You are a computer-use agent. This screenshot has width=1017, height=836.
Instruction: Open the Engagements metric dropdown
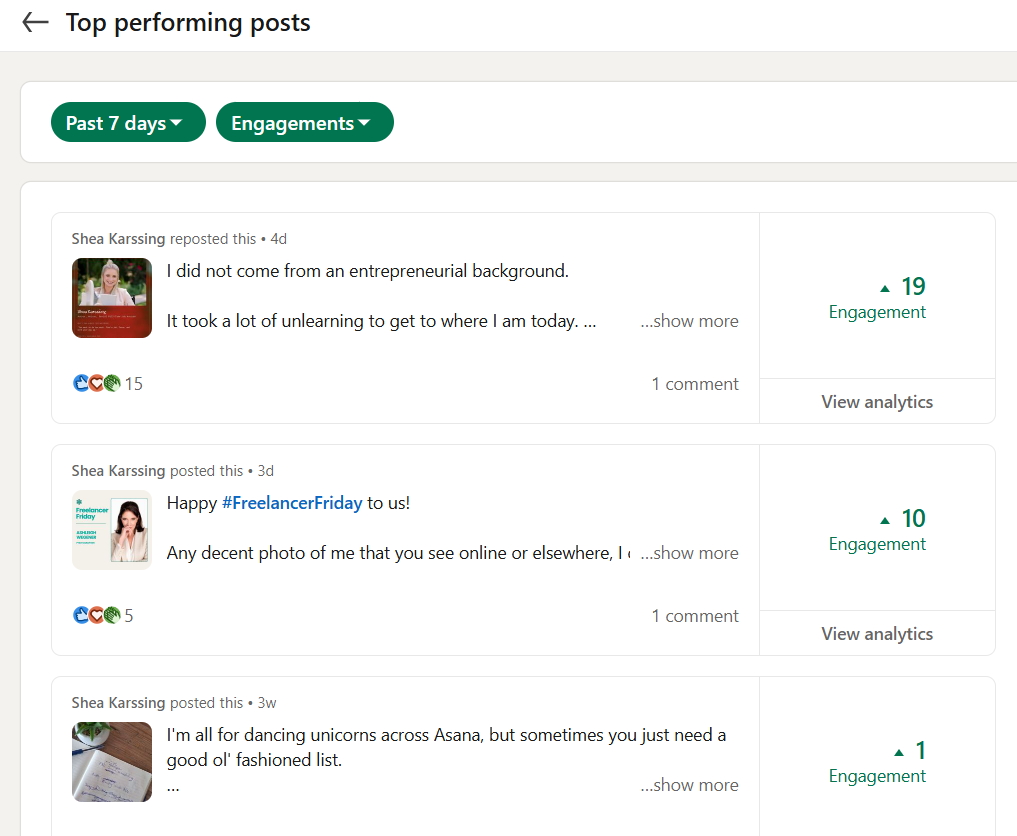tap(304, 122)
